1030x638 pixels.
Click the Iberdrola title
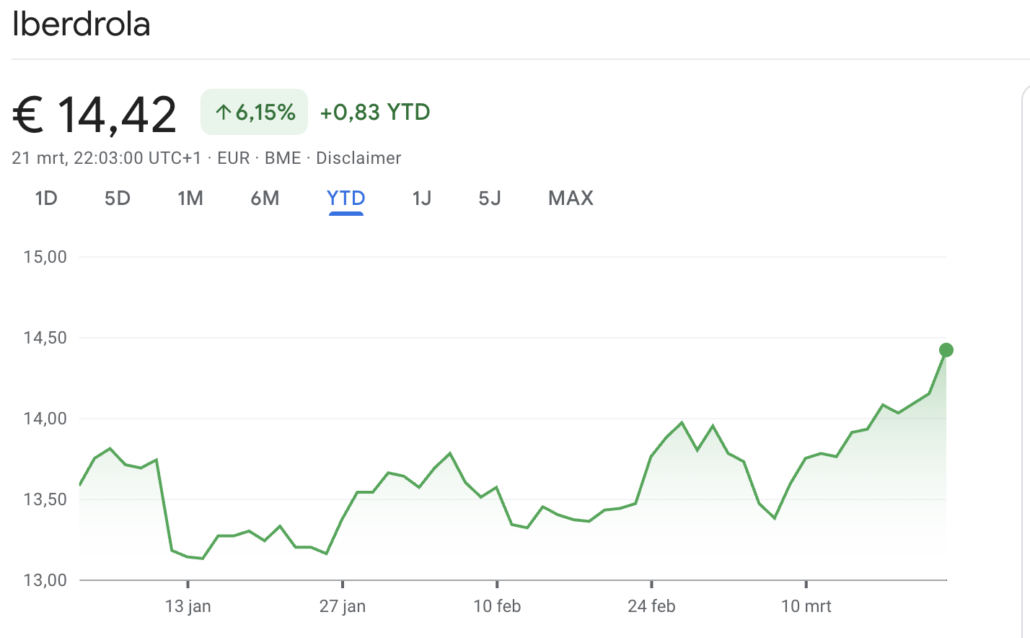coord(81,24)
